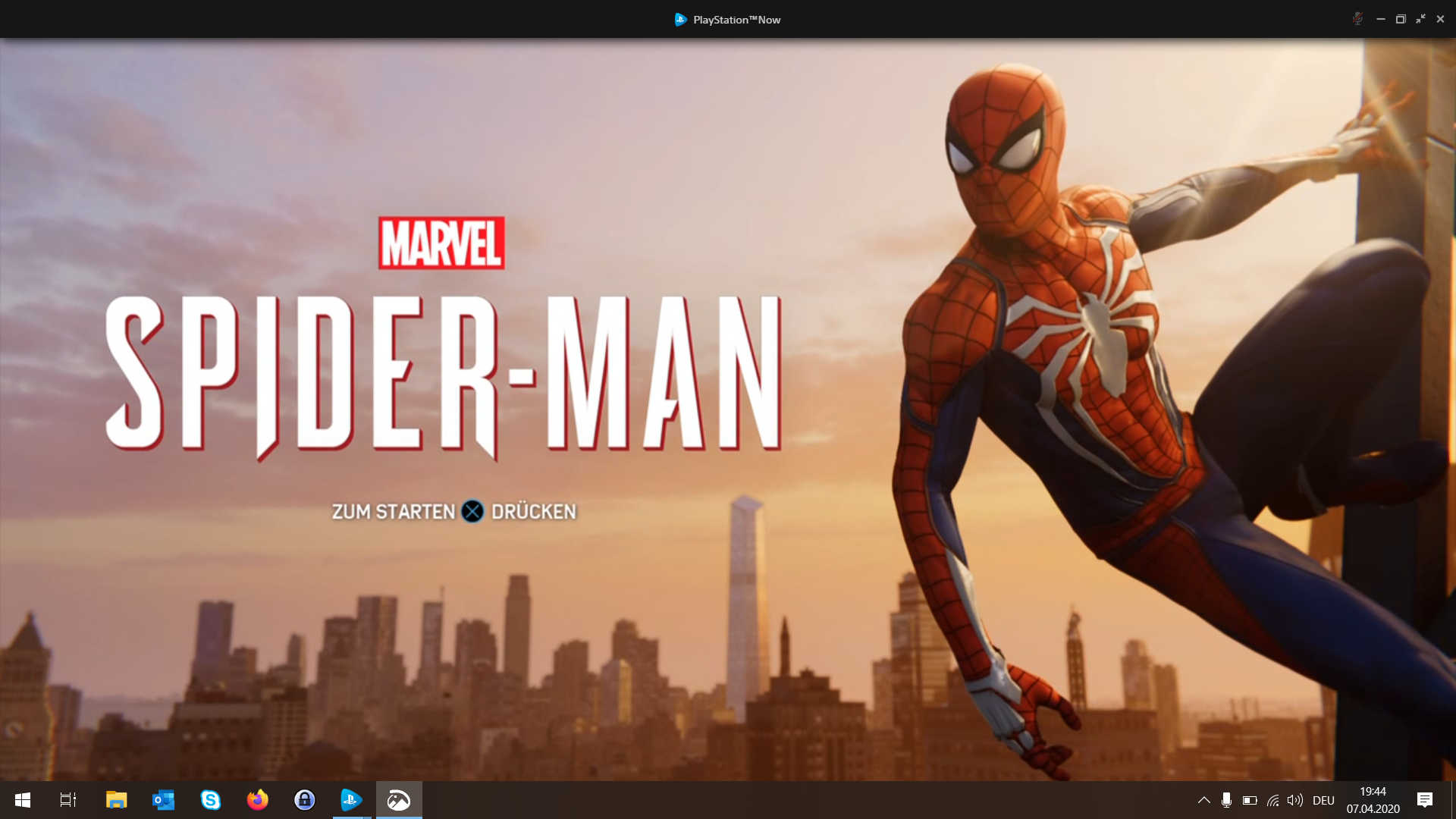Toggle the muted microphone in title bar
This screenshot has width=1456, height=819.
(x=1357, y=19)
